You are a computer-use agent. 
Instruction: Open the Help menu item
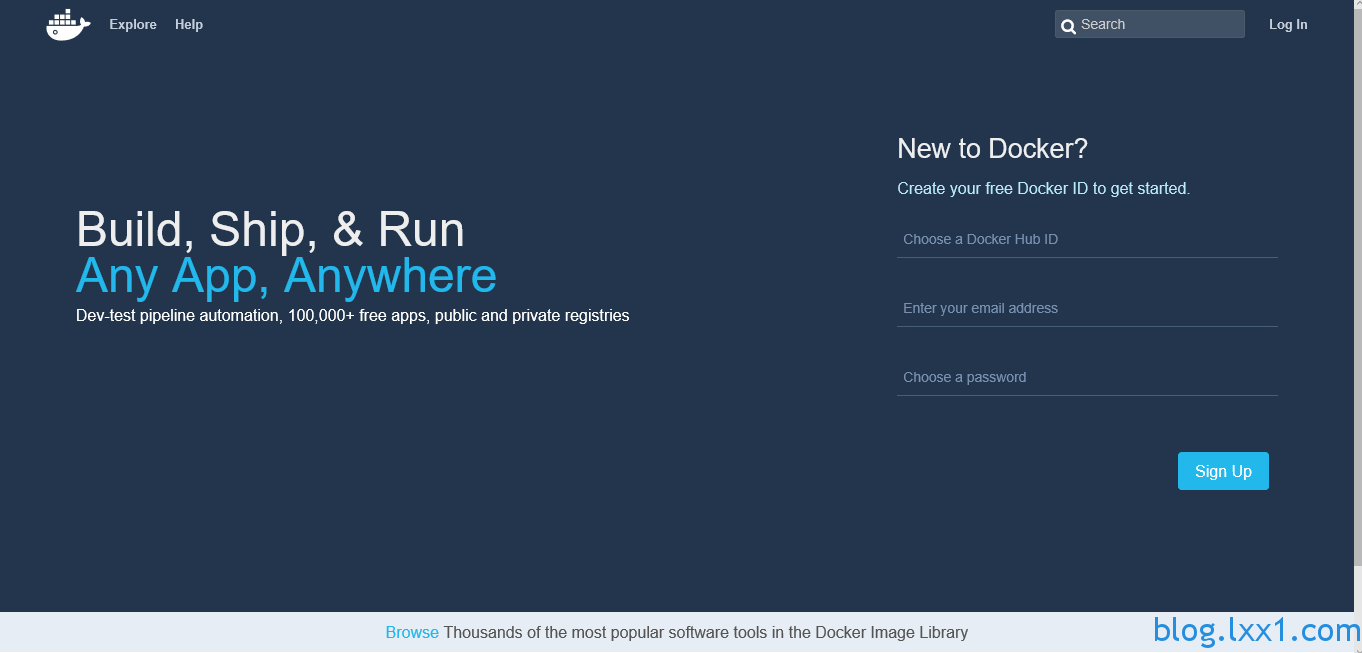click(189, 24)
